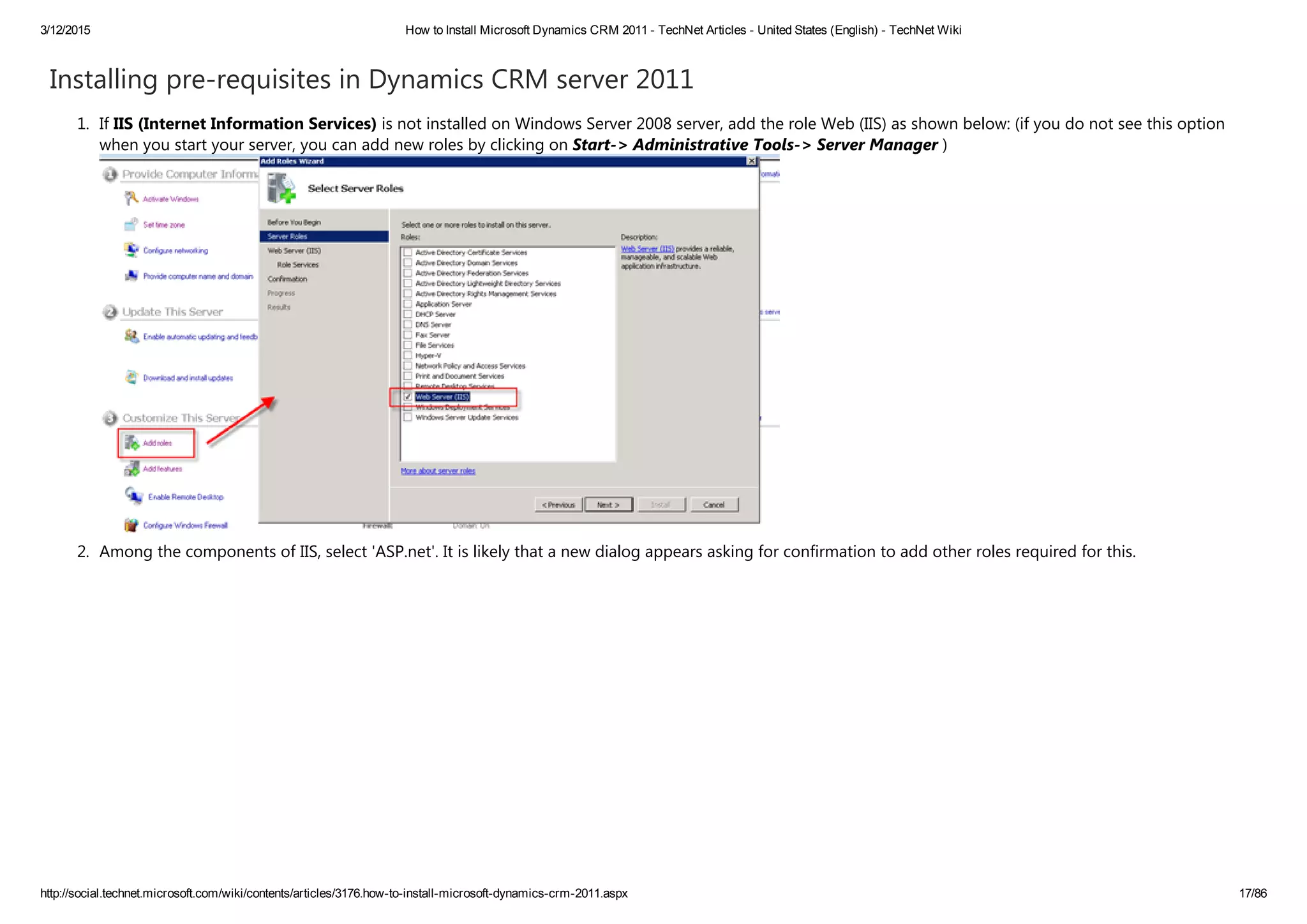
Task: Click Provide computer name and domain link
Action: (x=198, y=276)
